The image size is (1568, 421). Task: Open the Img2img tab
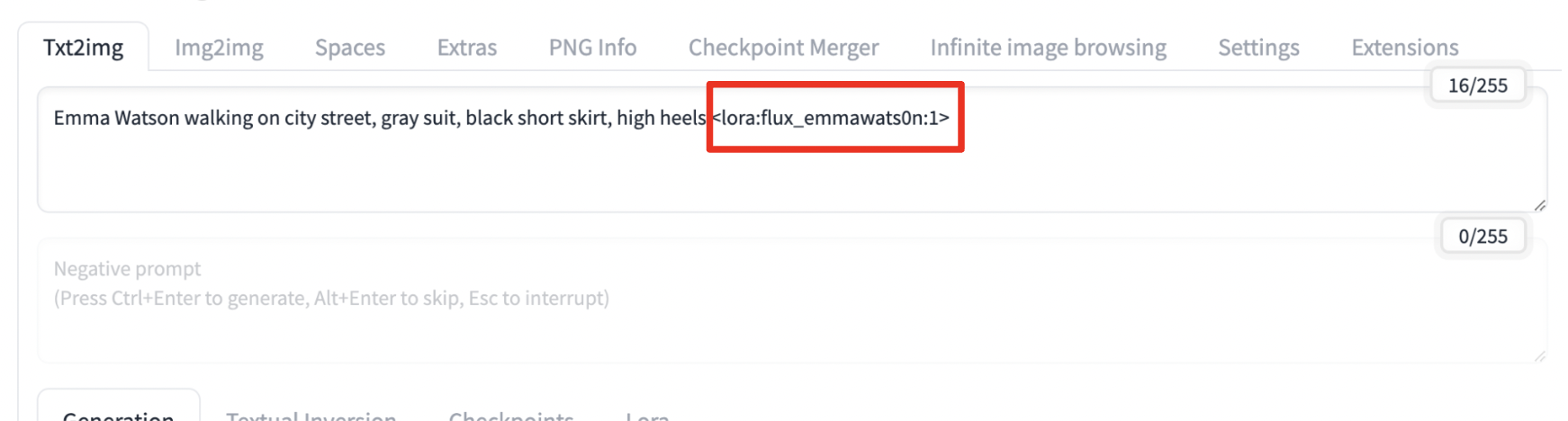click(219, 48)
